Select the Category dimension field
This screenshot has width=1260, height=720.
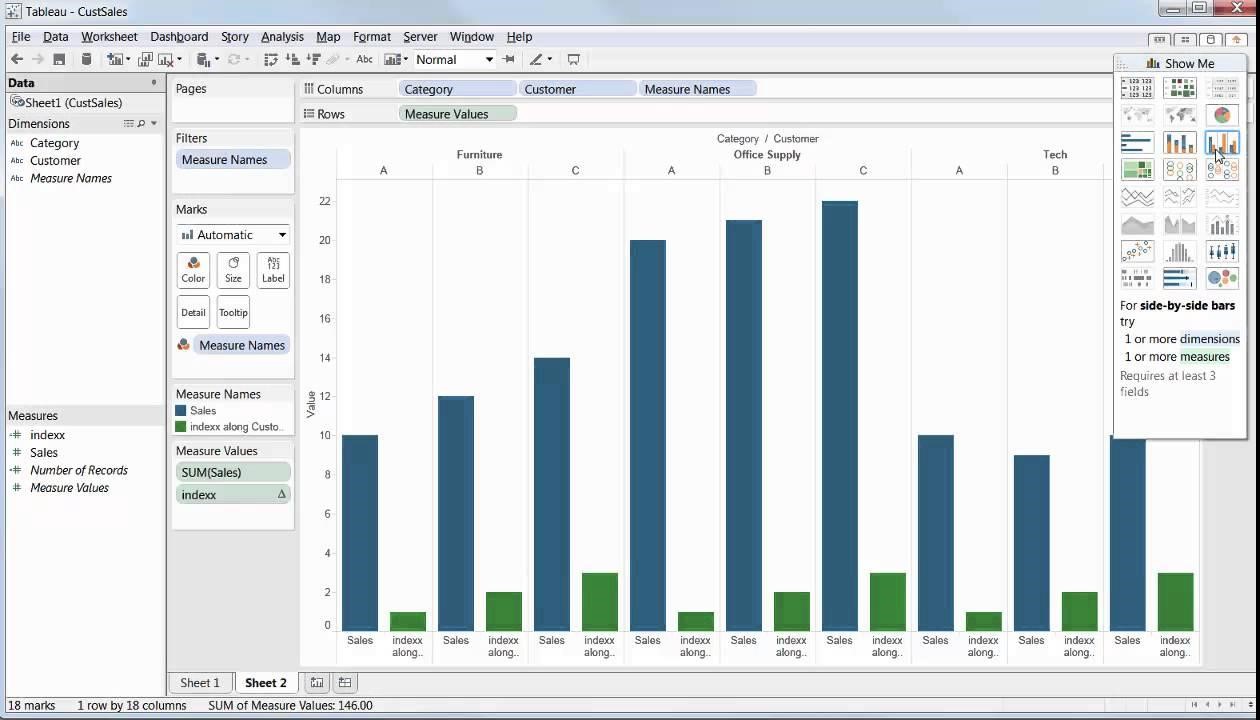coord(54,143)
